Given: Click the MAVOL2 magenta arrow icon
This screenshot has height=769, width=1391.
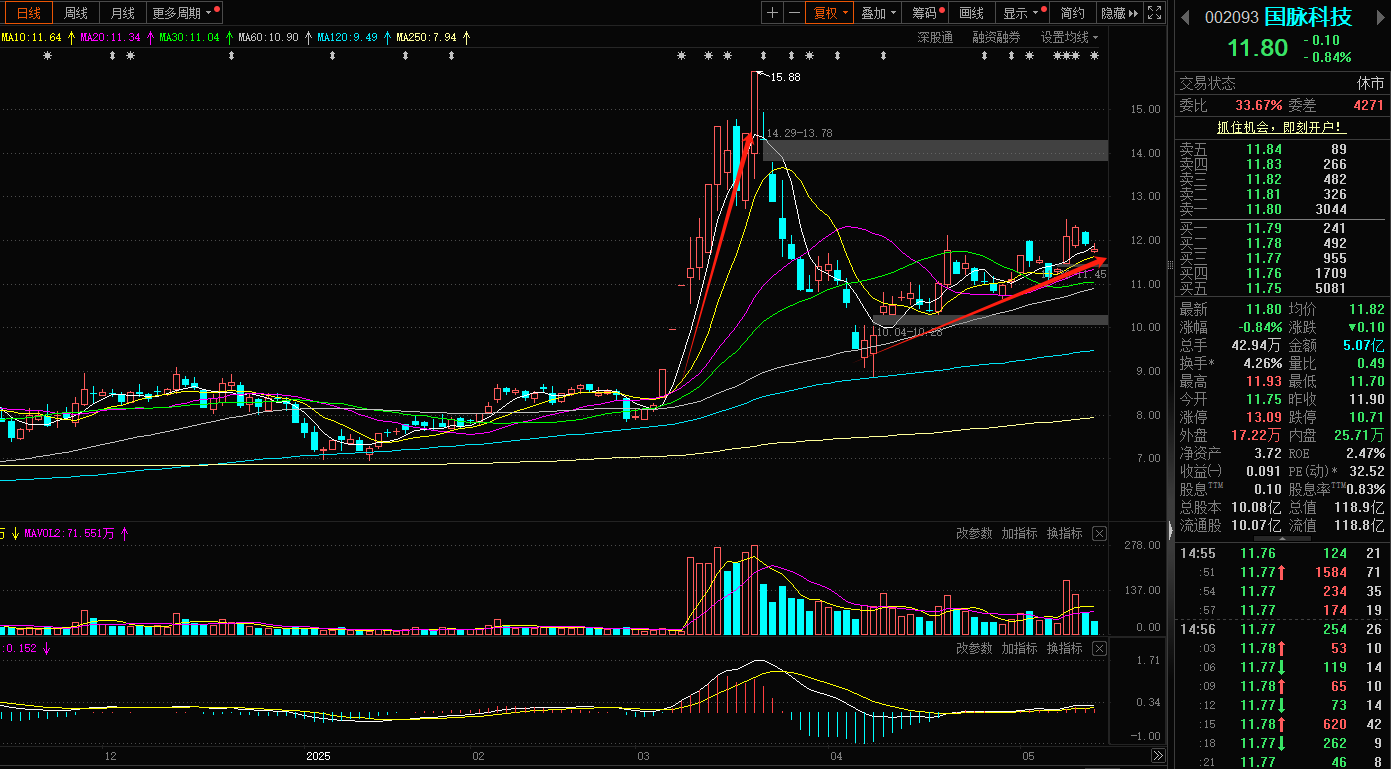Looking at the screenshot, I should pos(125,534).
